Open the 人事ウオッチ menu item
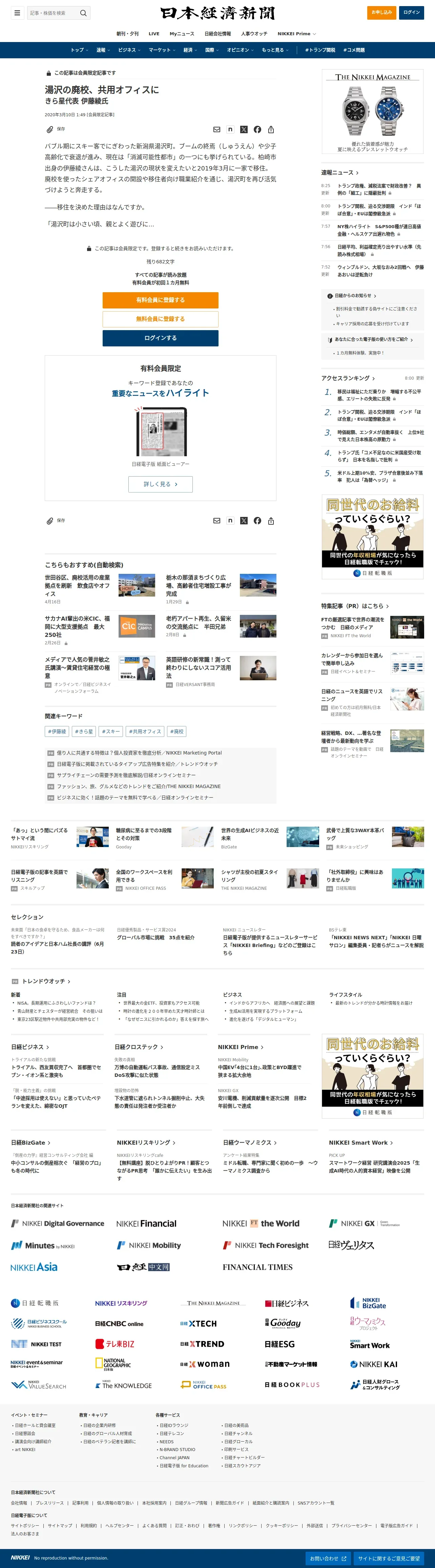Screen dimensions: 435x1568 pyautogui.click(x=254, y=34)
